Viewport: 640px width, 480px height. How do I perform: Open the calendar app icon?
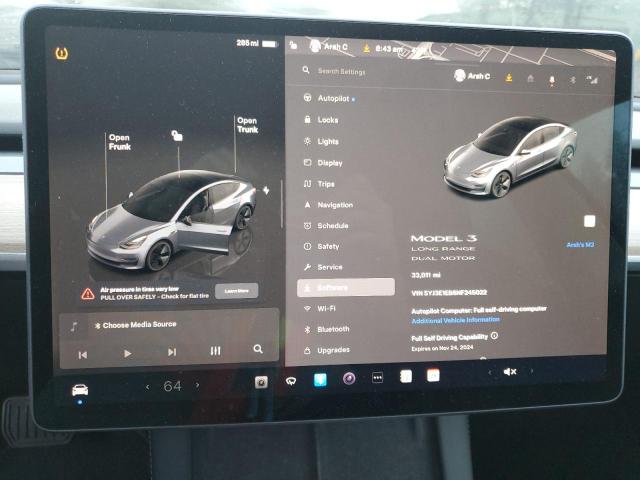[x=433, y=375]
